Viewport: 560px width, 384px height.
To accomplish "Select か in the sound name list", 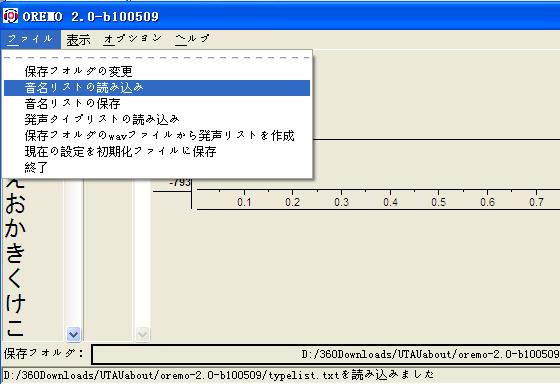I will (x=15, y=228).
